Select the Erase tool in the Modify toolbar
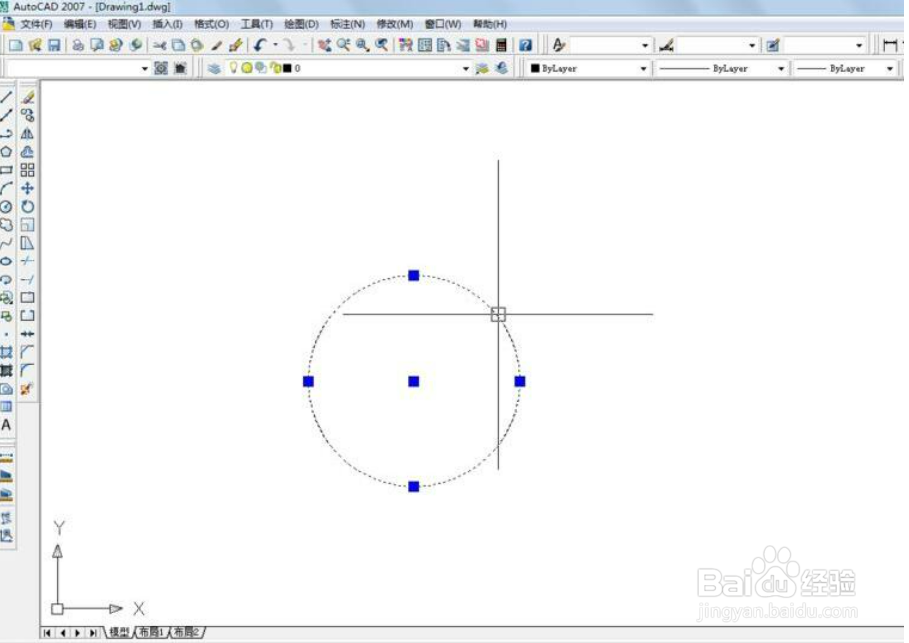909x643 pixels. pyautogui.click(x=27, y=95)
